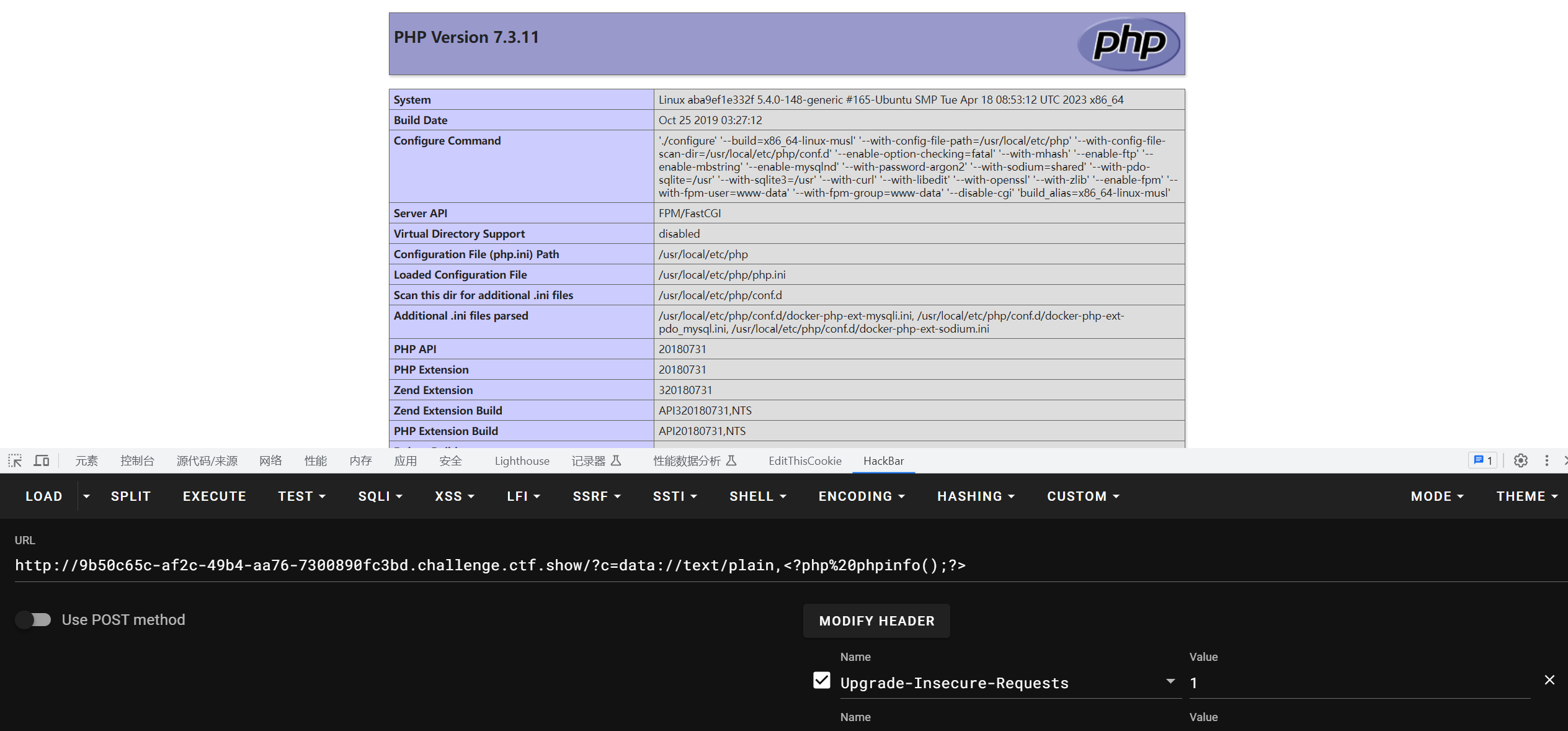Expand the header Name combo box arrow
Viewport: 1568px width, 731px height.
click(1170, 681)
